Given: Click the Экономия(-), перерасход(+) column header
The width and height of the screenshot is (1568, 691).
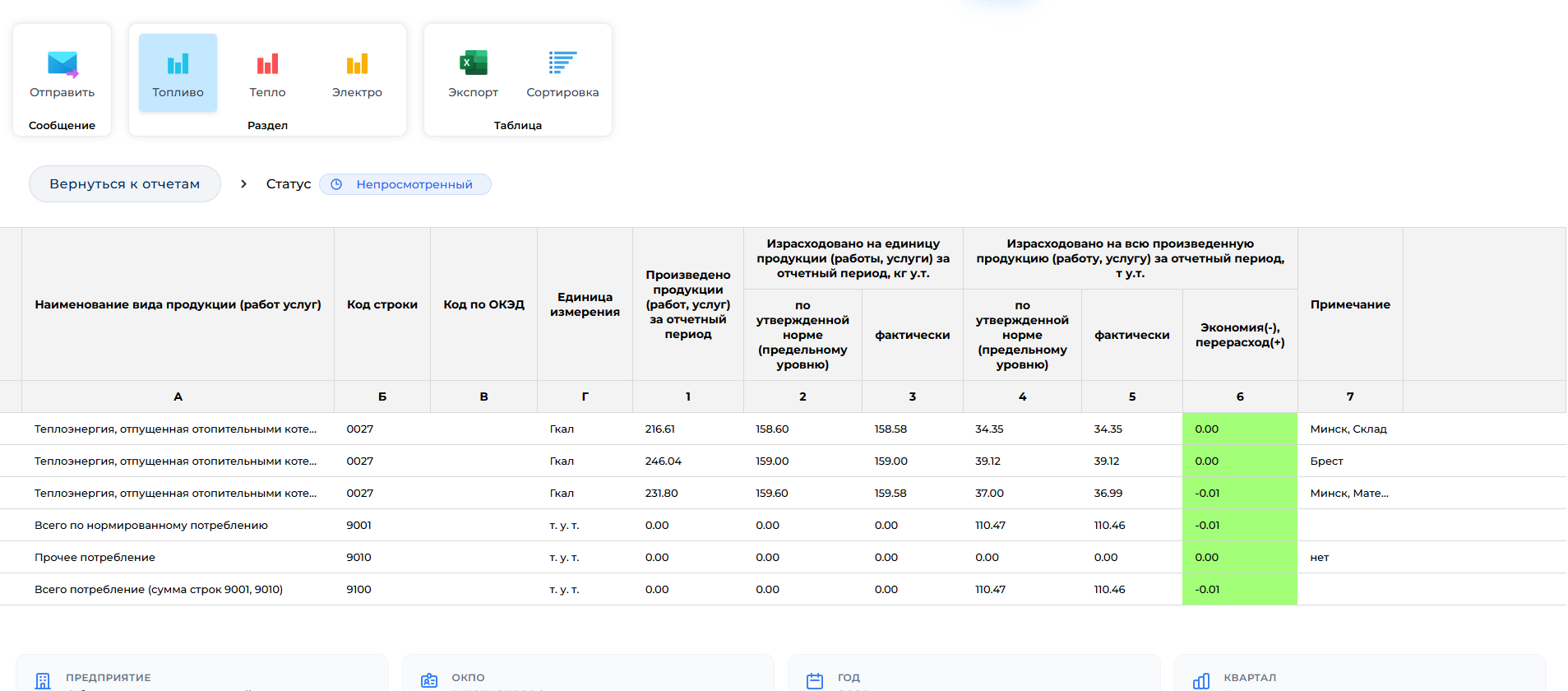Looking at the screenshot, I should click(1240, 335).
